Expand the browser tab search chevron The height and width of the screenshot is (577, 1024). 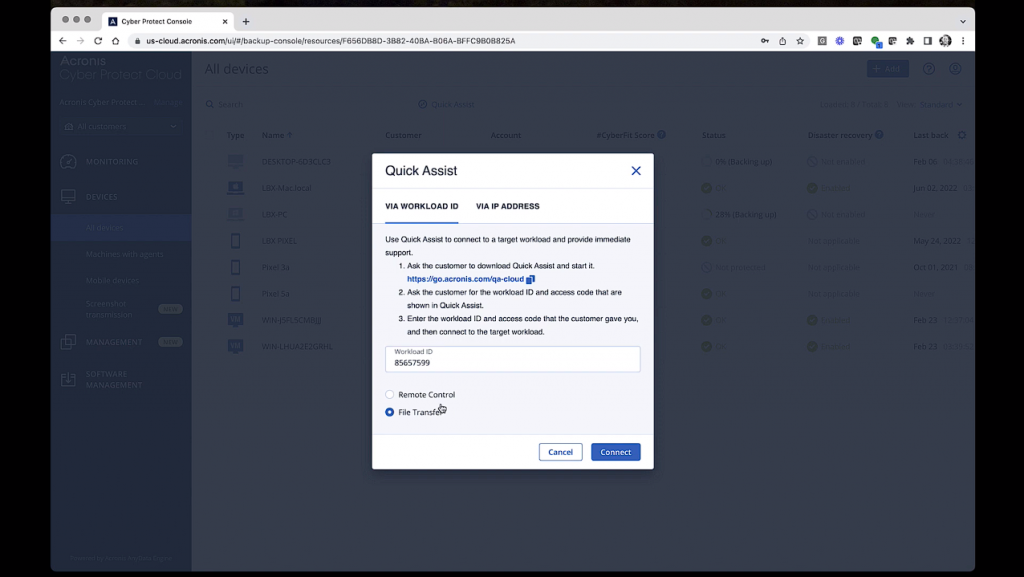pyautogui.click(x=963, y=22)
